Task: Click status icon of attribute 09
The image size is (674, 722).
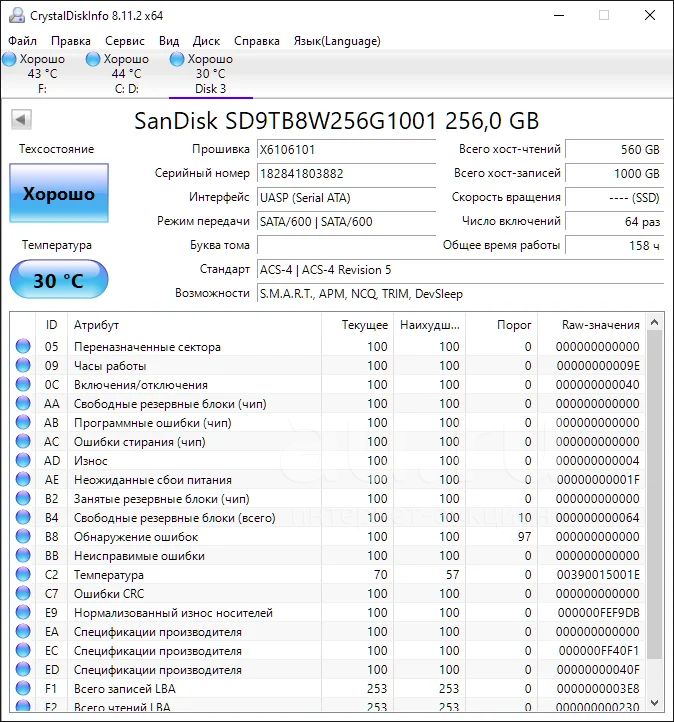Action: (23, 365)
